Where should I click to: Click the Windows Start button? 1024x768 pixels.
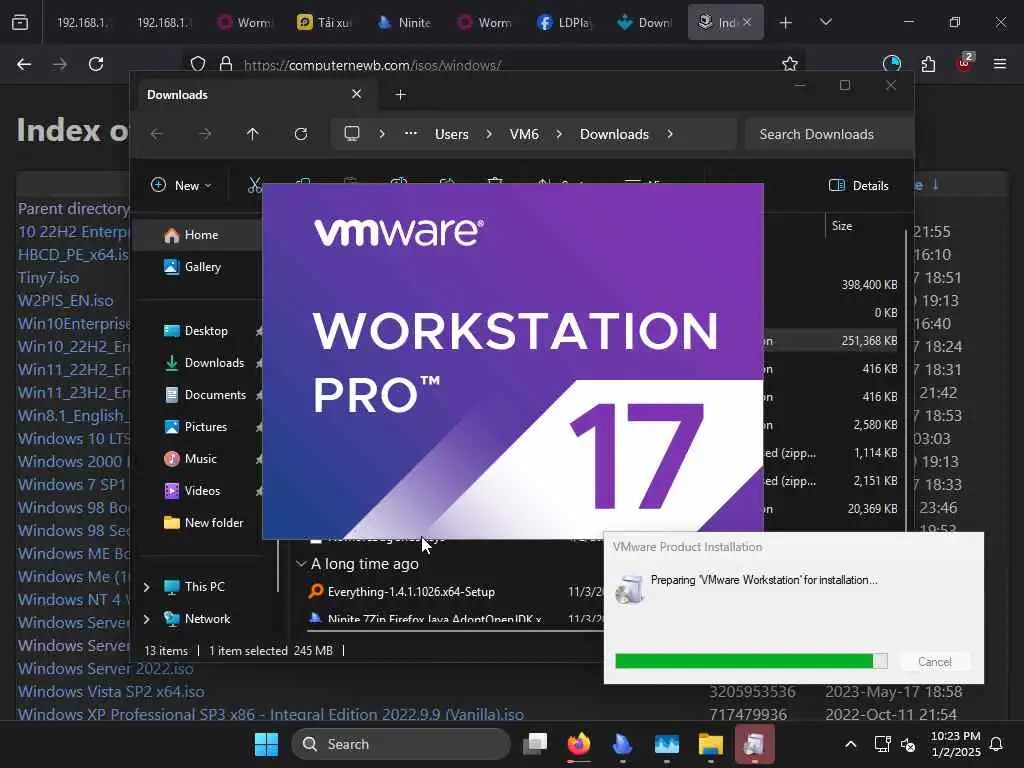[x=266, y=744]
